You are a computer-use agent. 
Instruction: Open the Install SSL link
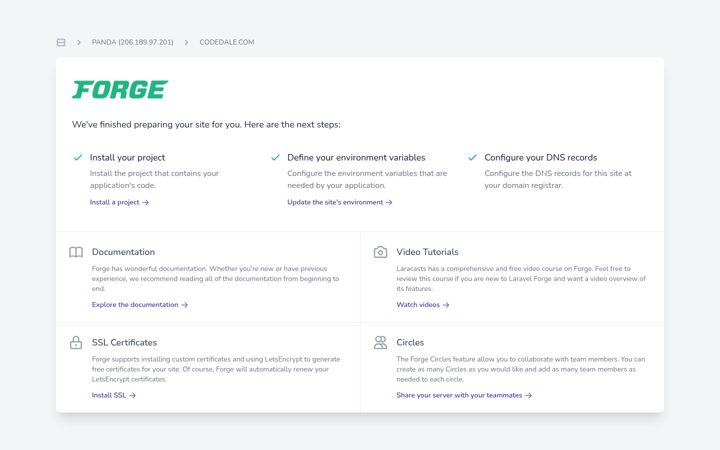pos(114,395)
